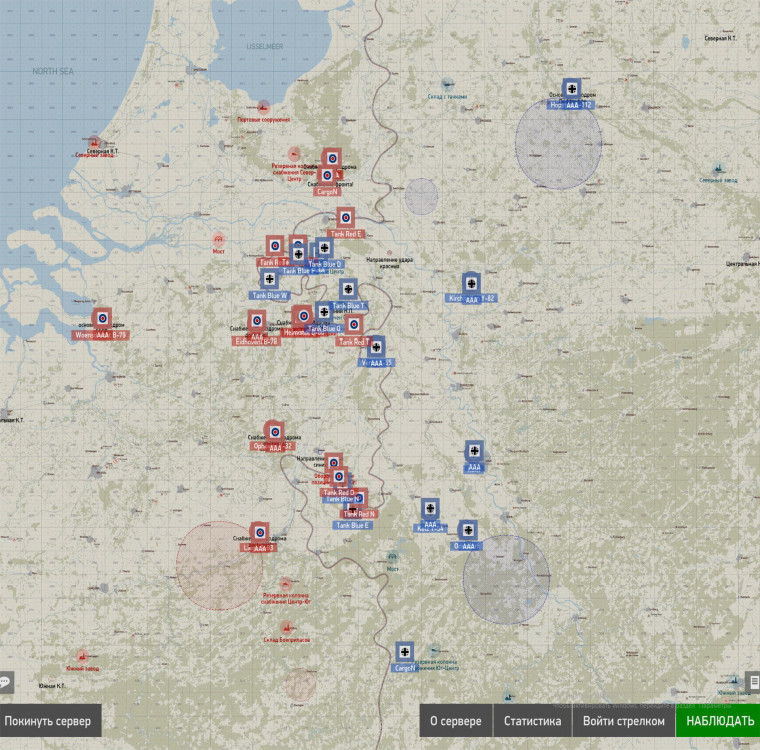Select the red roundel above Tank Red T
The height and width of the screenshot is (750, 760).
tap(354, 324)
